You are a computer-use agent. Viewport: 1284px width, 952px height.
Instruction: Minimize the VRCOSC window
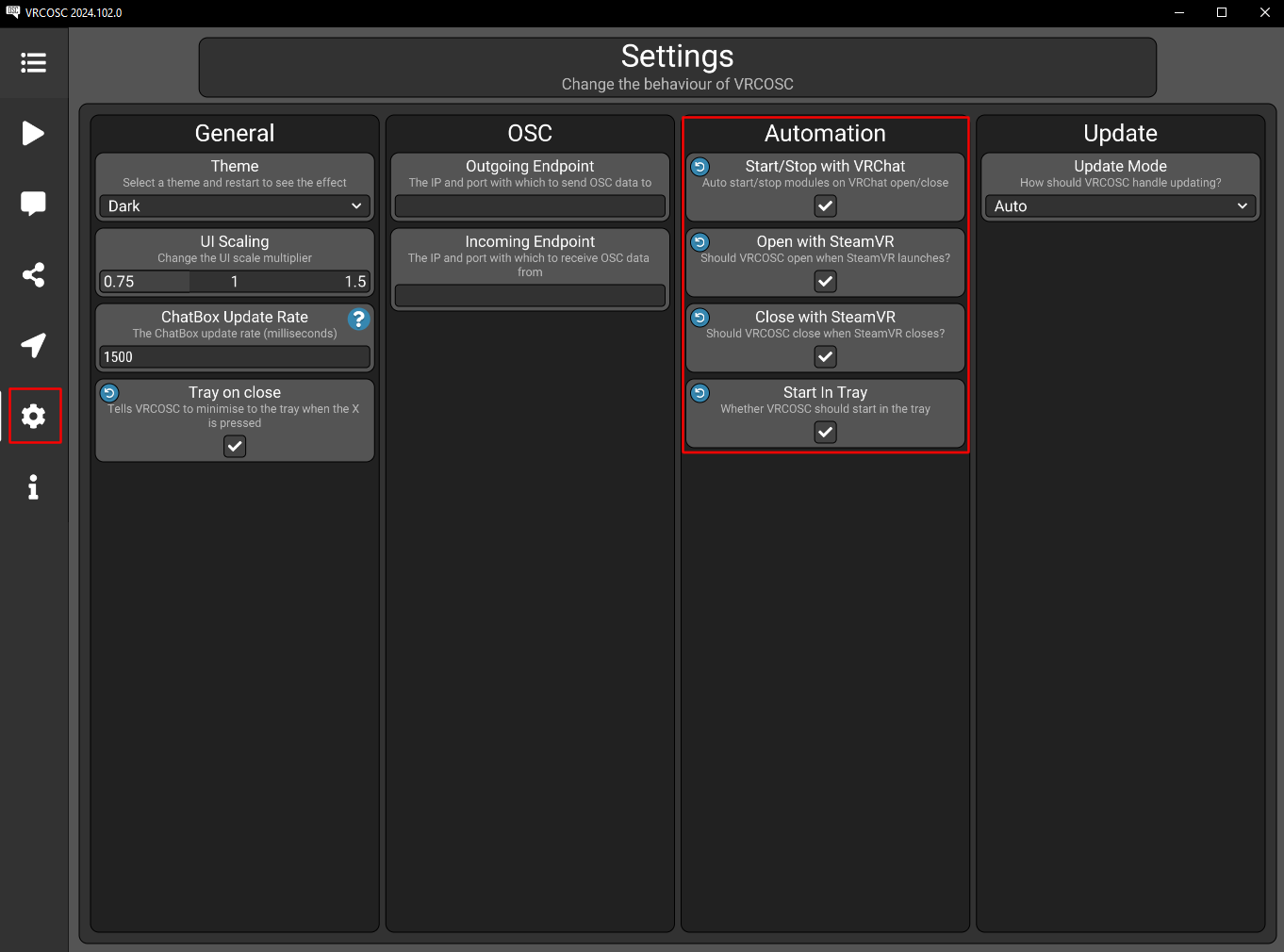pyautogui.click(x=1179, y=12)
